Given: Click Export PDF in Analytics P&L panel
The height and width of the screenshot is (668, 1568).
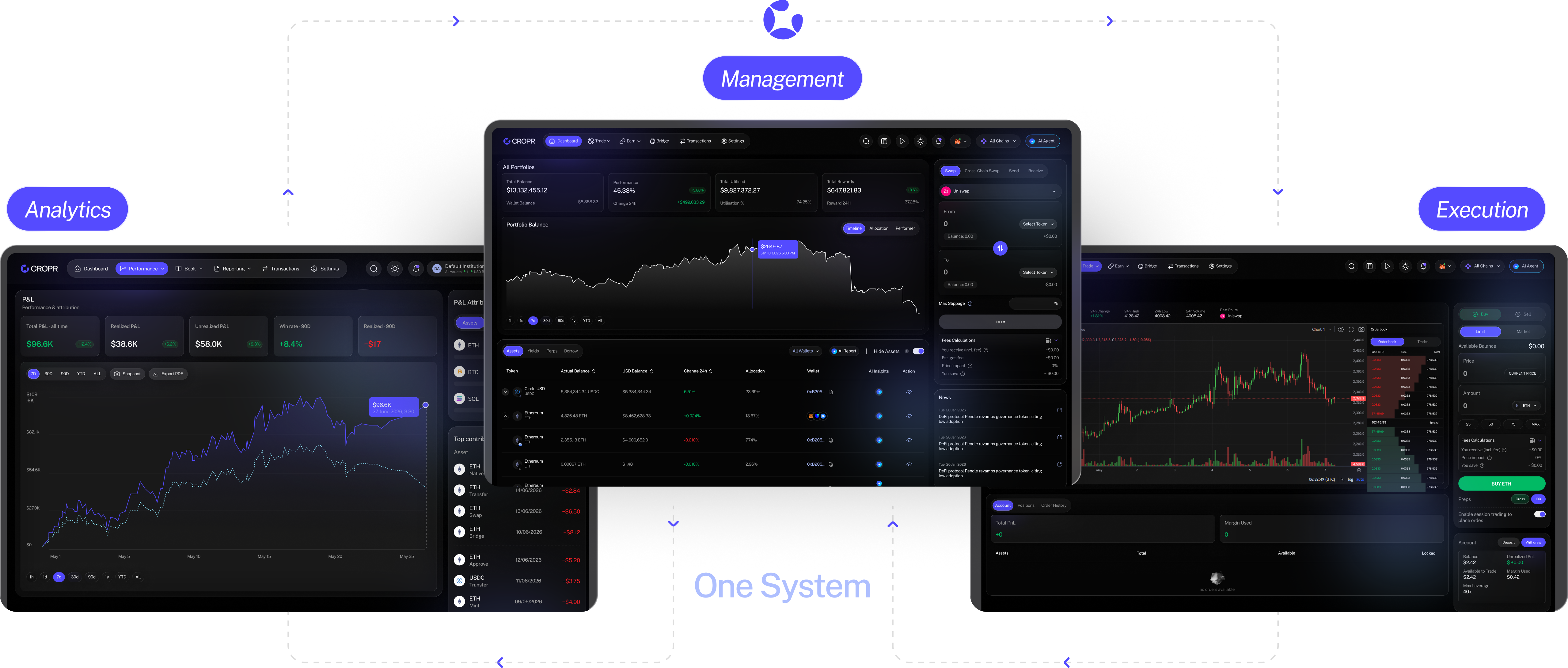Looking at the screenshot, I should [x=168, y=374].
